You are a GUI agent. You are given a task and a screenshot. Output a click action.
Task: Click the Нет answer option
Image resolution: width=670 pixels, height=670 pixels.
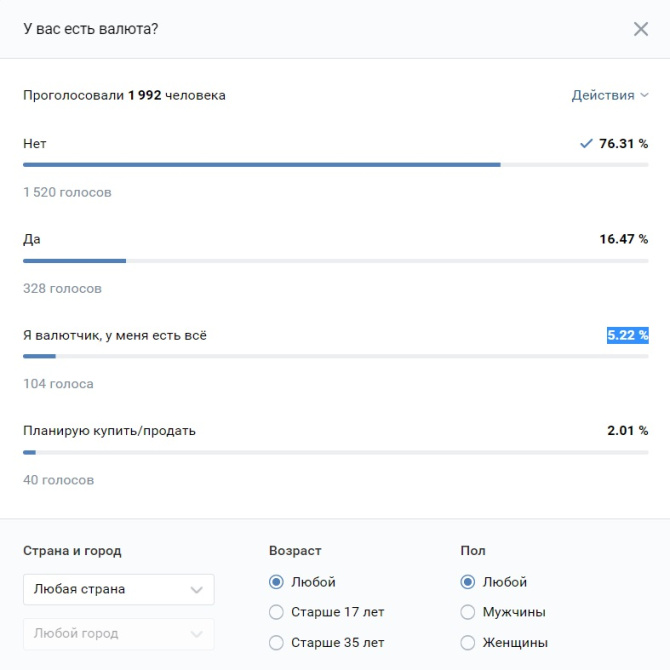tap(35, 143)
